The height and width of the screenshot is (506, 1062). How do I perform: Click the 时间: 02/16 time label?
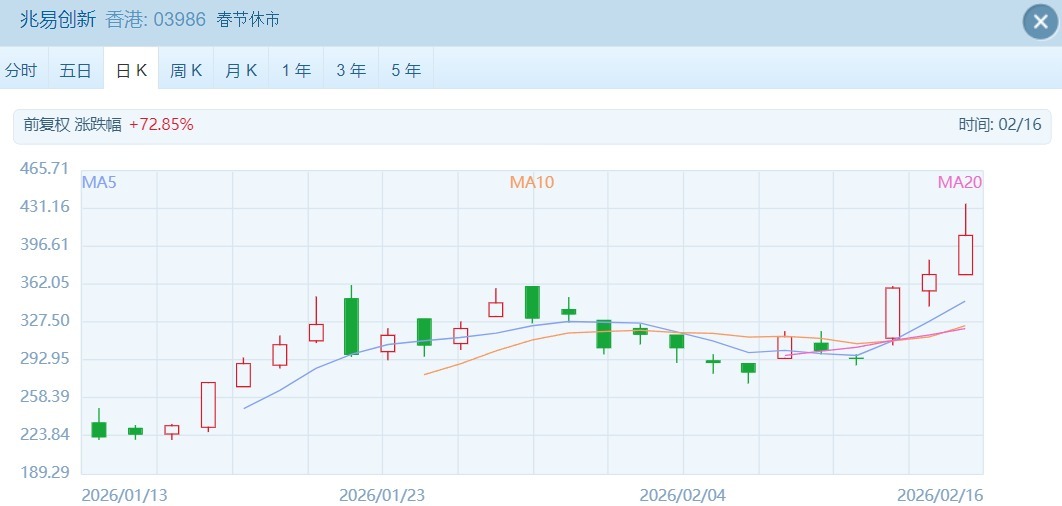click(x=1000, y=125)
